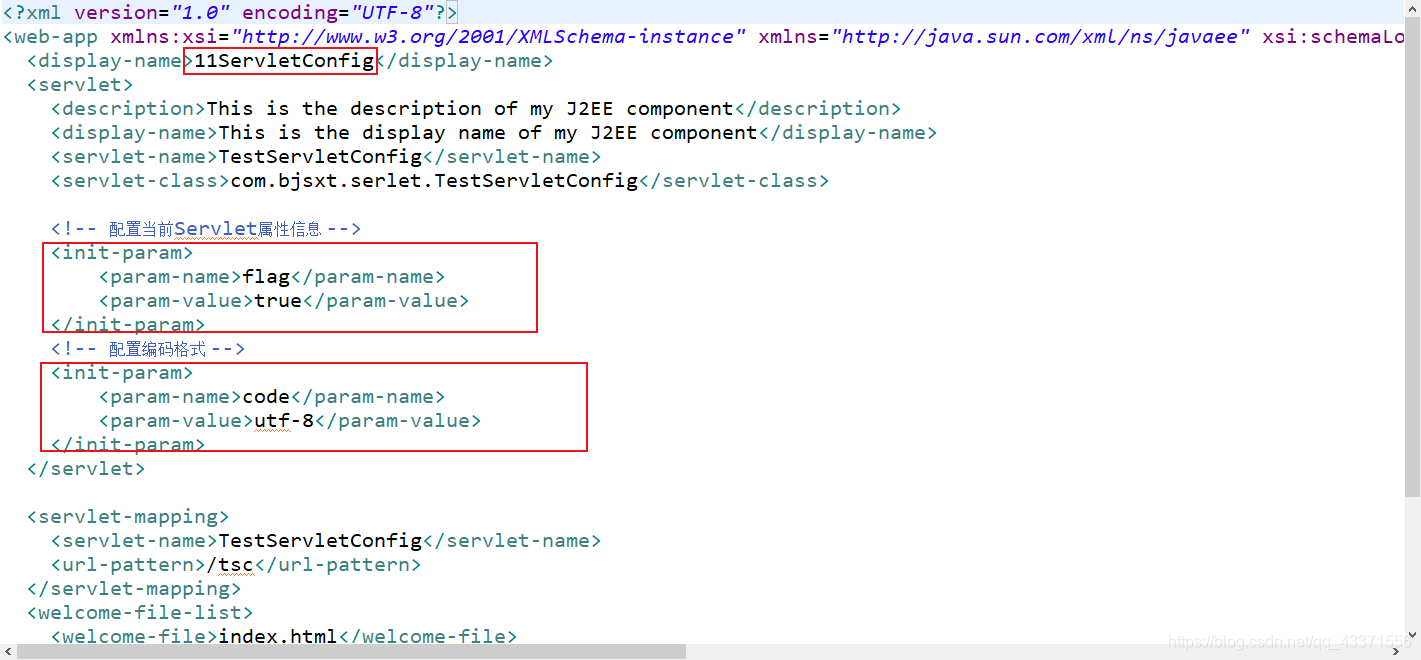Click the param-value utf-8
Viewport: 1421px width, 660px height.
pos(284,421)
